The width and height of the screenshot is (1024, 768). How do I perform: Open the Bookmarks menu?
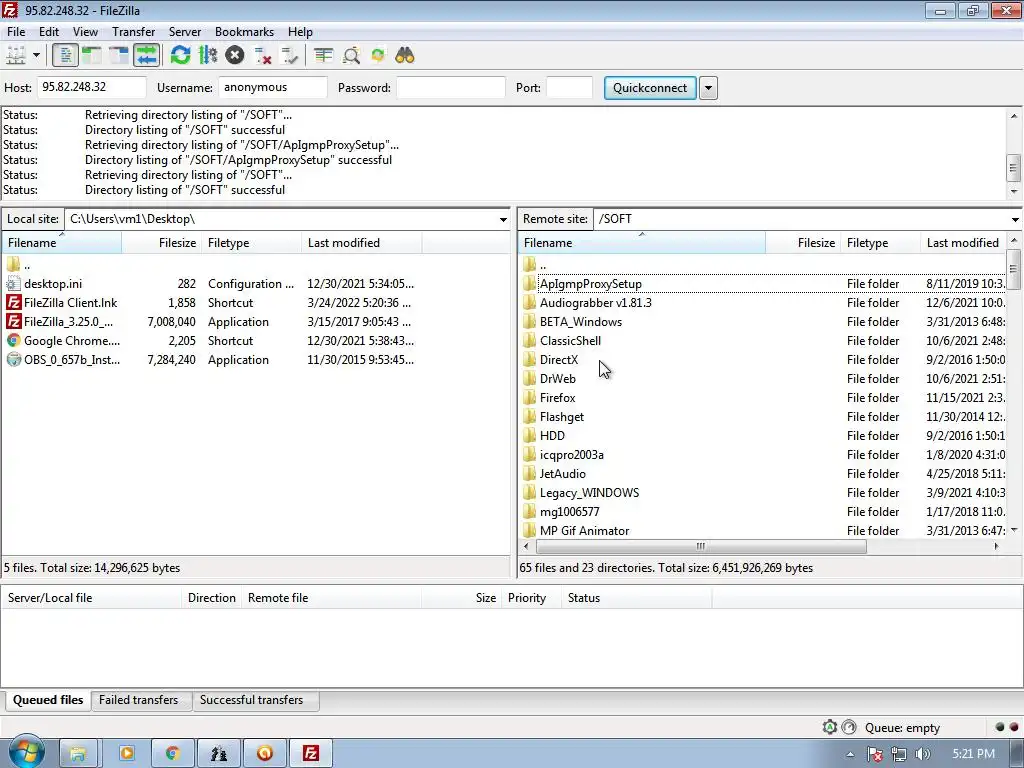point(244,31)
